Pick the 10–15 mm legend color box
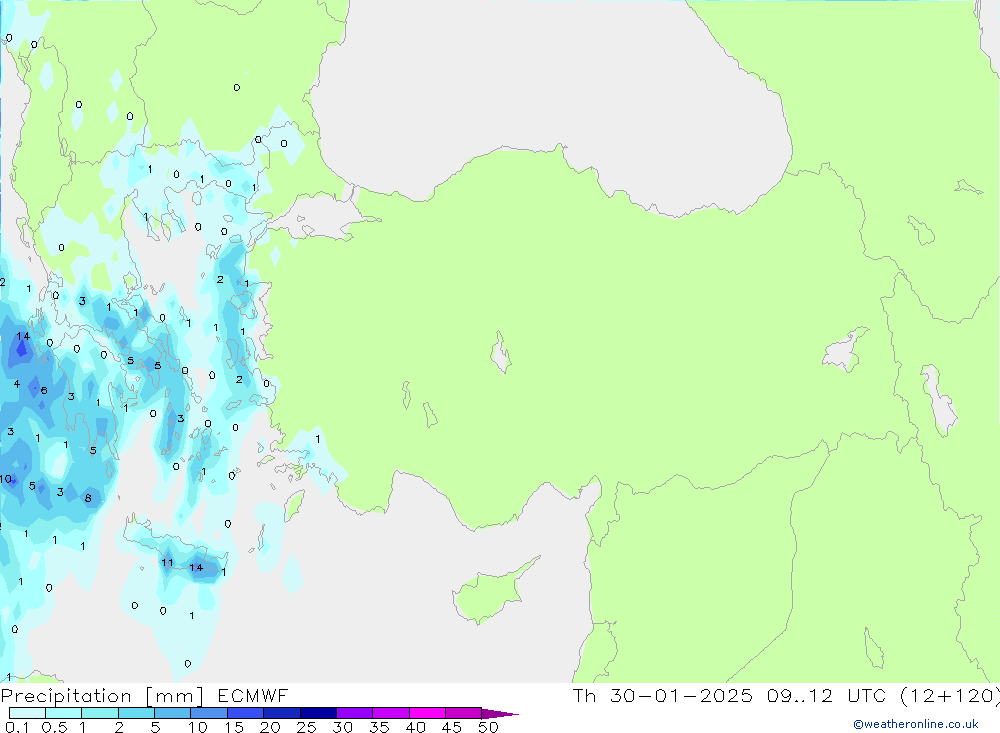This screenshot has height=733, width=1000. tap(209, 713)
